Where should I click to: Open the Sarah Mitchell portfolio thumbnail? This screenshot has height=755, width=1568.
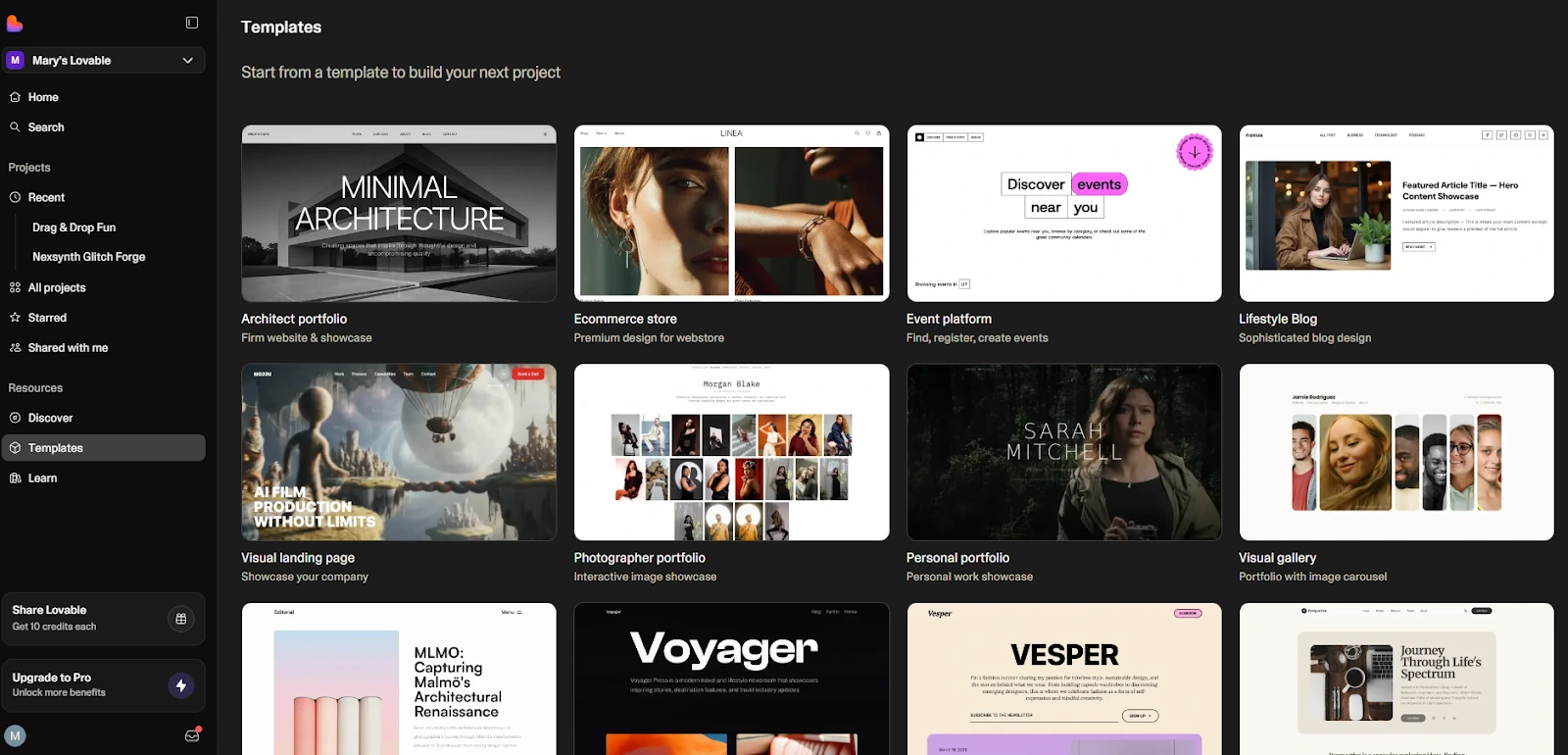coord(1064,452)
